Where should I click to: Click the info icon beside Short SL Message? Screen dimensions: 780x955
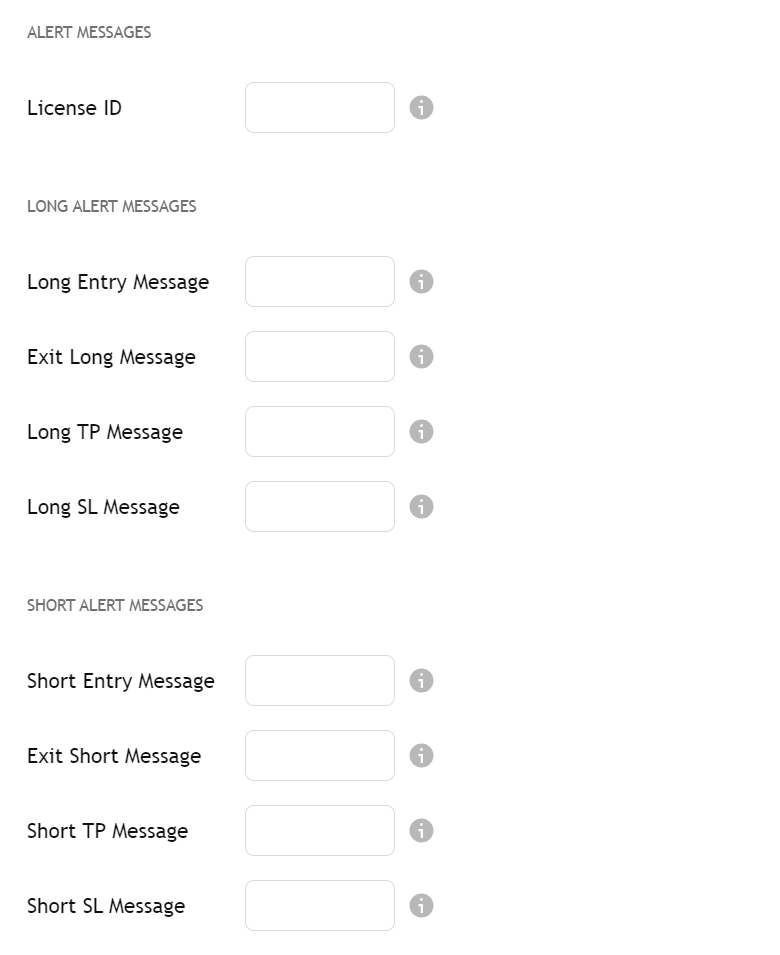pos(421,905)
